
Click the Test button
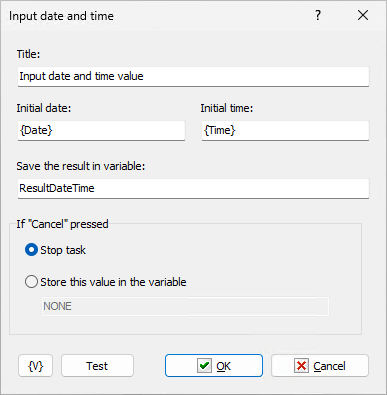pyautogui.click(x=97, y=366)
